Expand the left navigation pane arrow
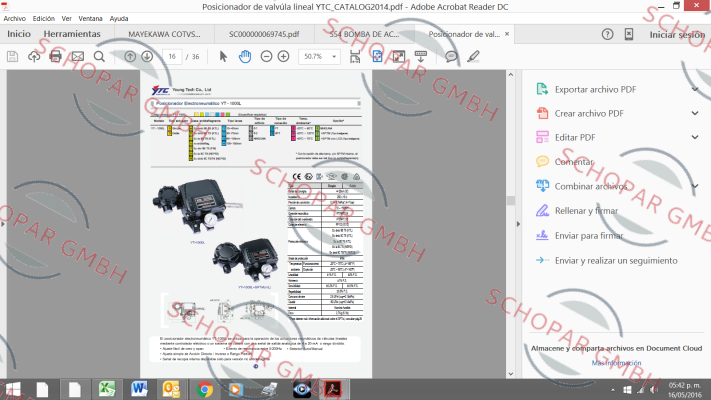Viewport: 711px width, 400px height. [x=3, y=224]
